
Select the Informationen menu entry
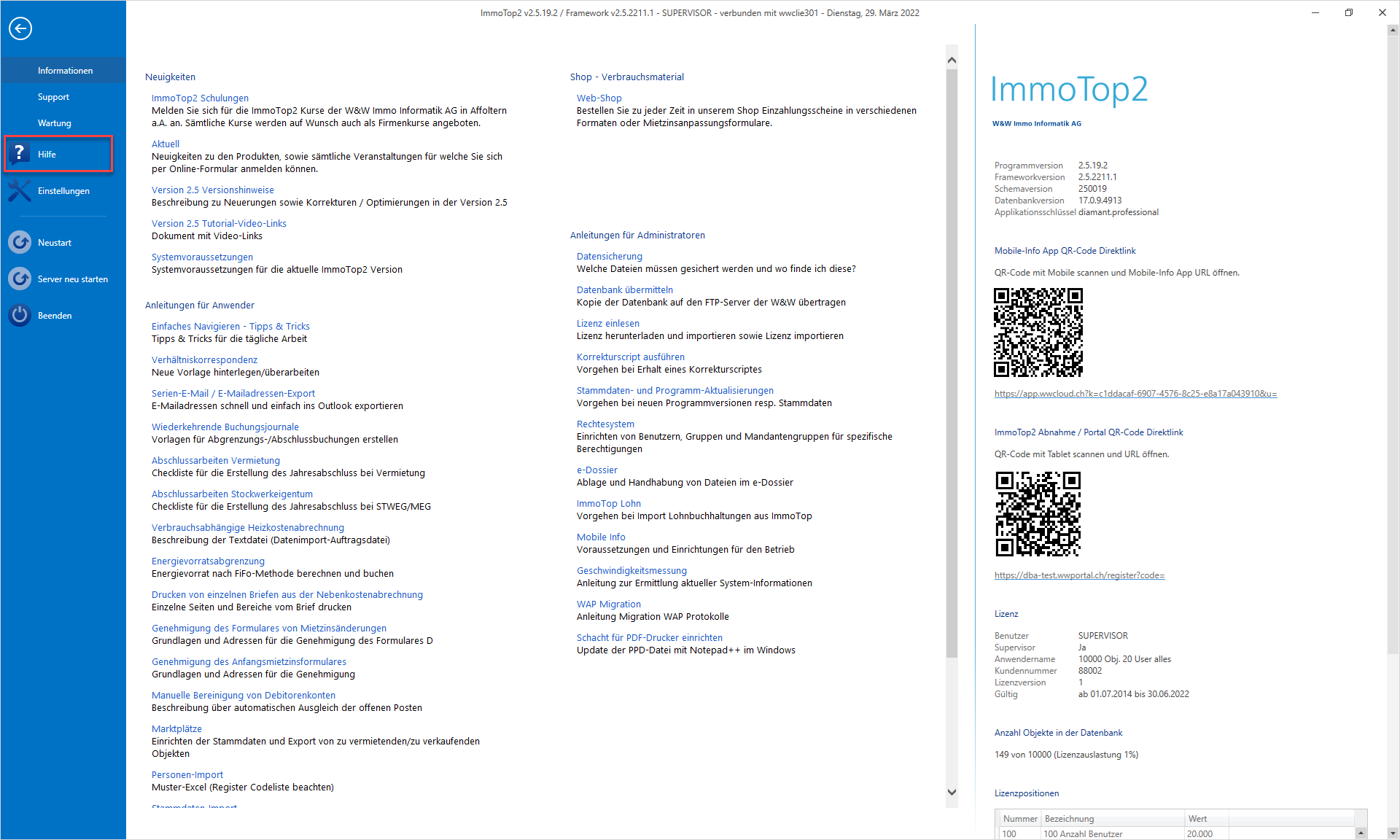[x=65, y=71]
